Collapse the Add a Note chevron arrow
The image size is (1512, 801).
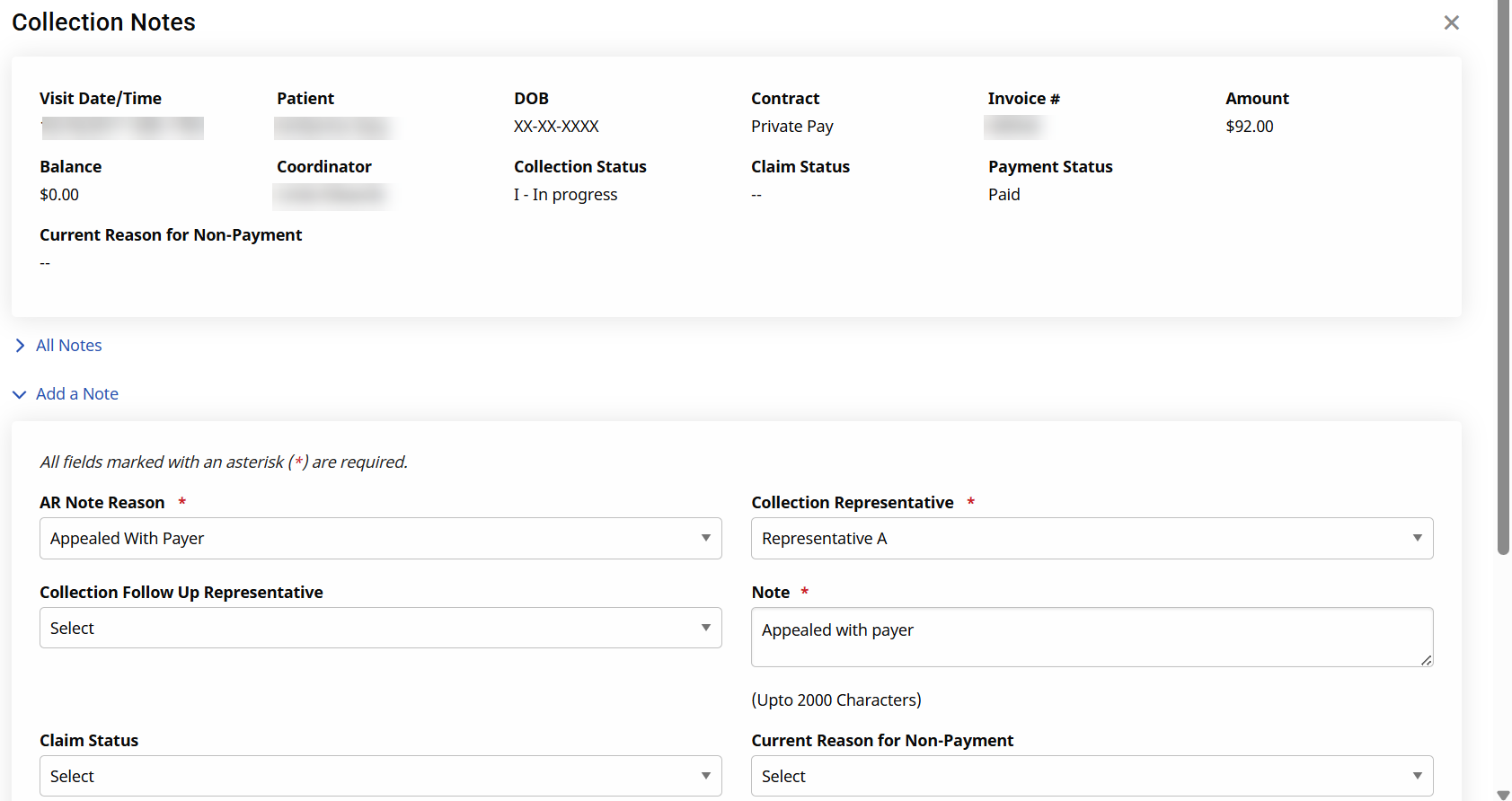(x=19, y=394)
